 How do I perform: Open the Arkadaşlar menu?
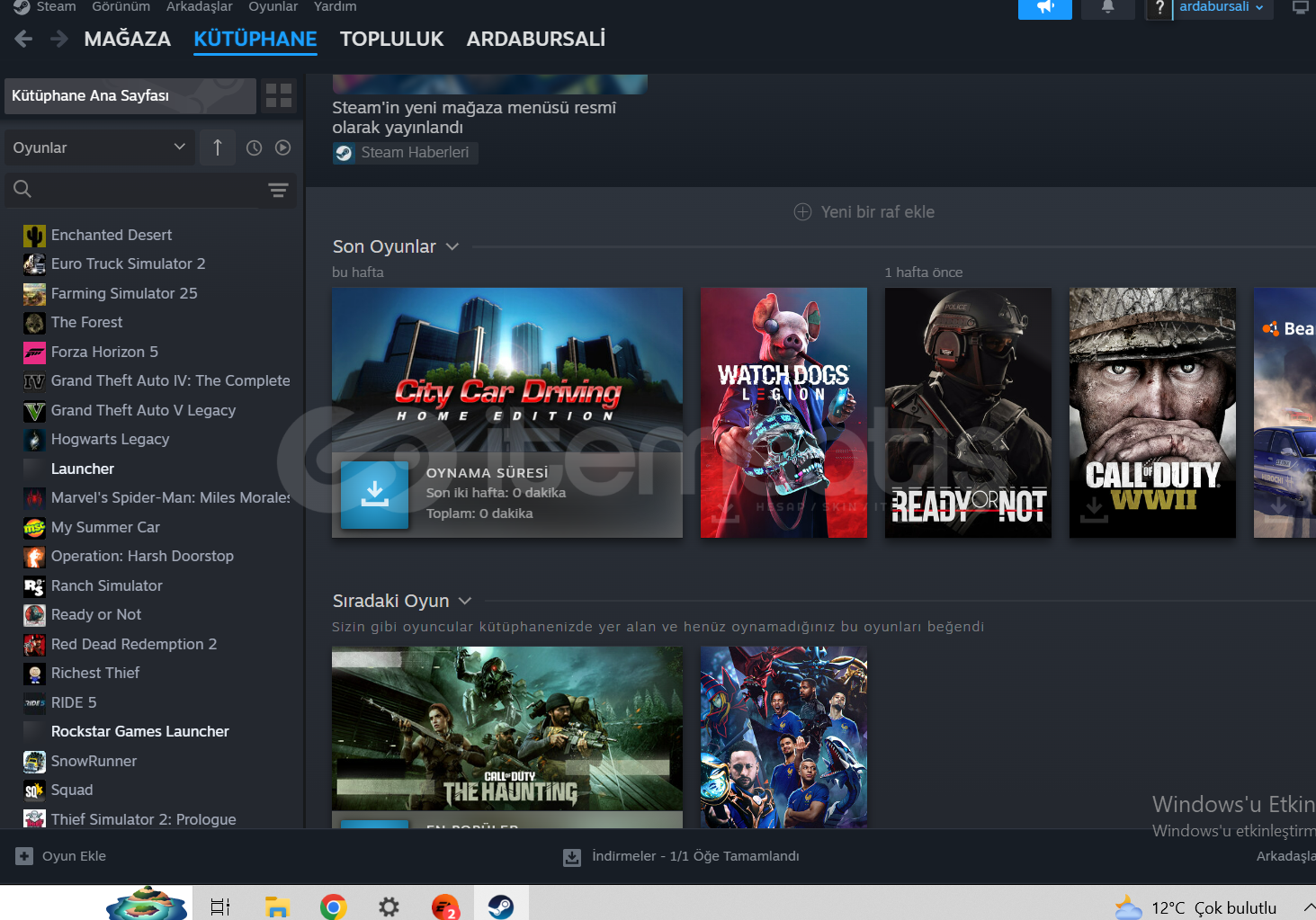pyautogui.click(x=199, y=7)
